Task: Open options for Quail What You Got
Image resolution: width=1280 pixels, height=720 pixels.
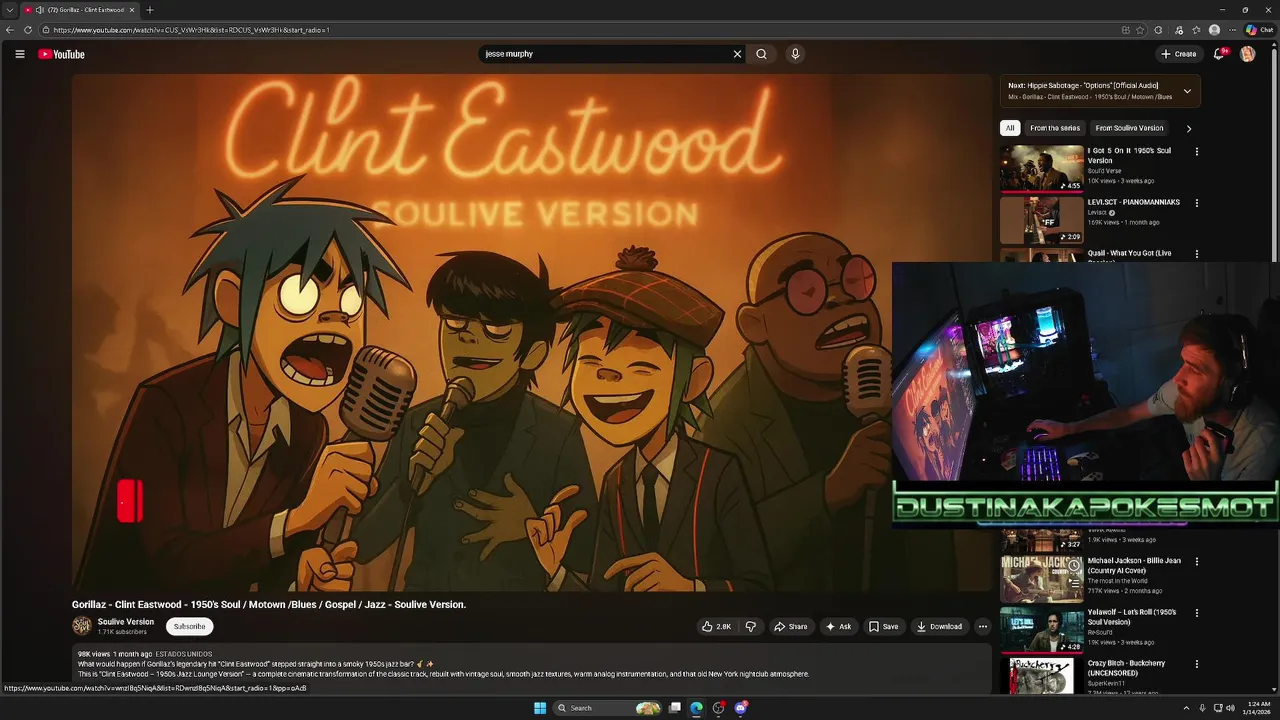Action: pyautogui.click(x=1196, y=254)
